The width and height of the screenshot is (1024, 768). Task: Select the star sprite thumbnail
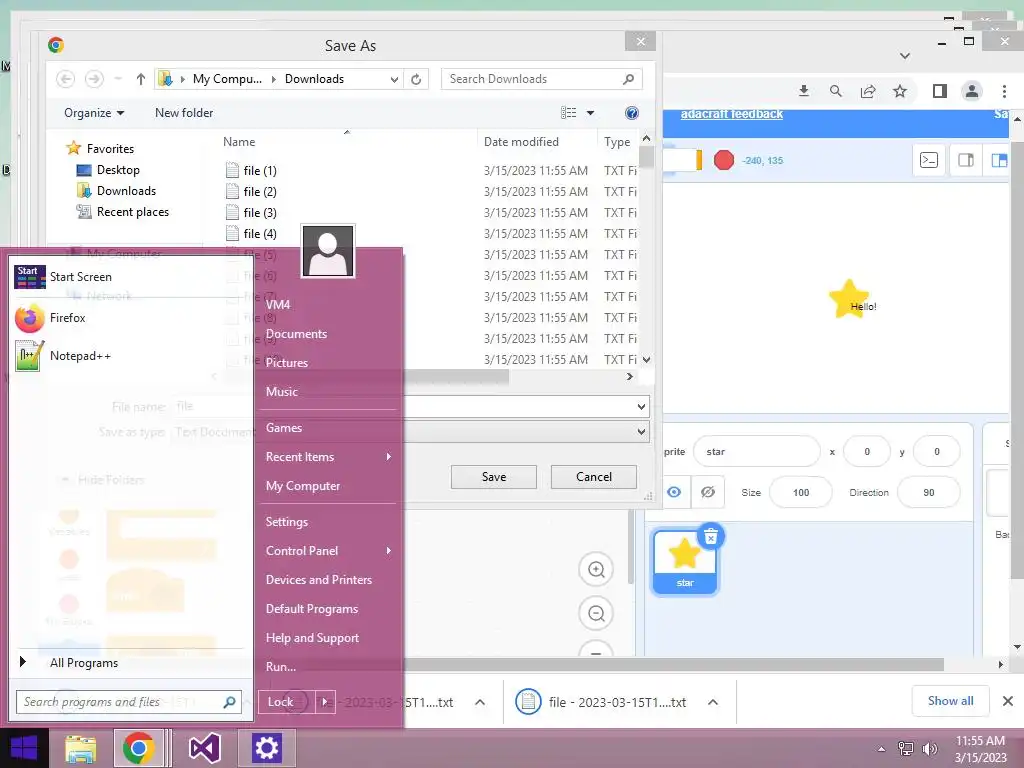coord(684,562)
